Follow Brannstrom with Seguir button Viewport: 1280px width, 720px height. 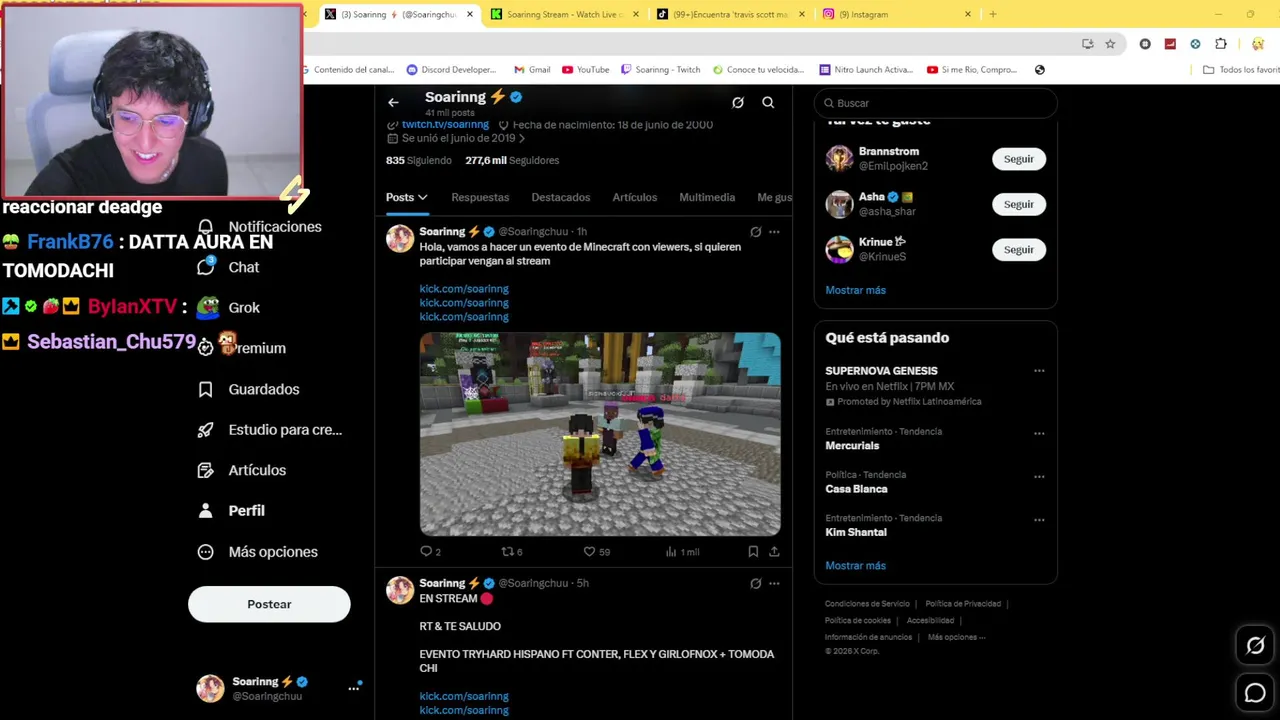1019,159
